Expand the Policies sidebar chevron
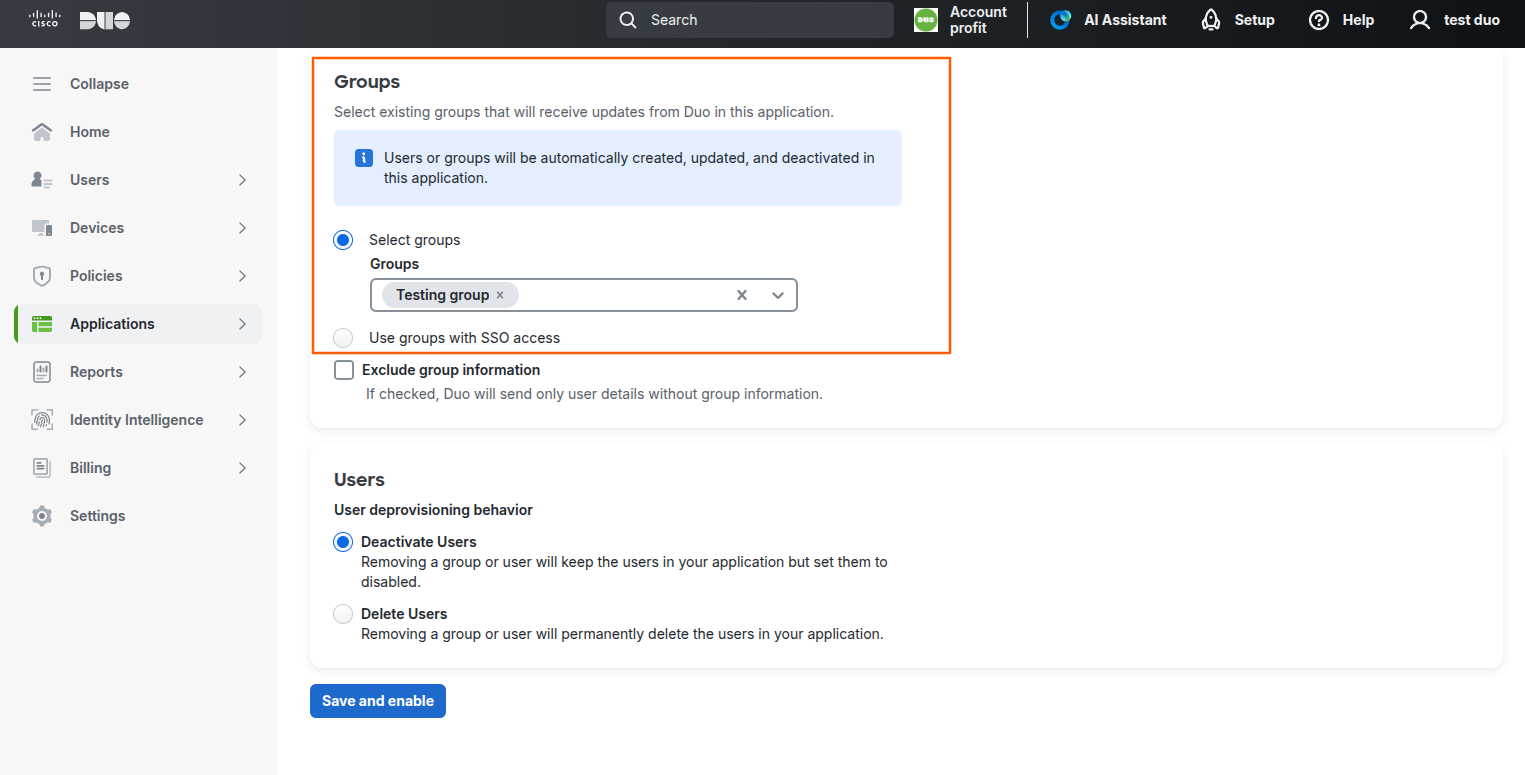This screenshot has height=775, width=1525. pyautogui.click(x=242, y=276)
